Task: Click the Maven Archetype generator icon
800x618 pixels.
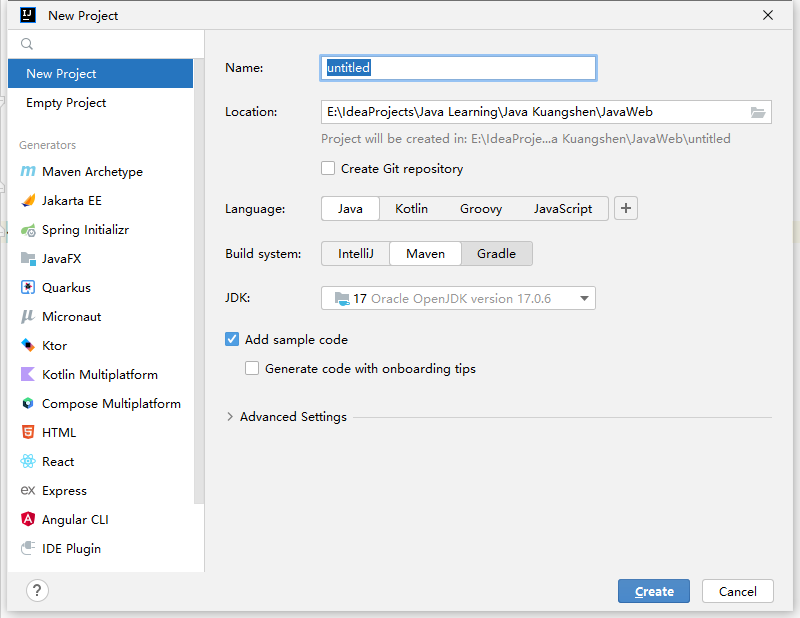Action: pyautogui.click(x=28, y=171)
